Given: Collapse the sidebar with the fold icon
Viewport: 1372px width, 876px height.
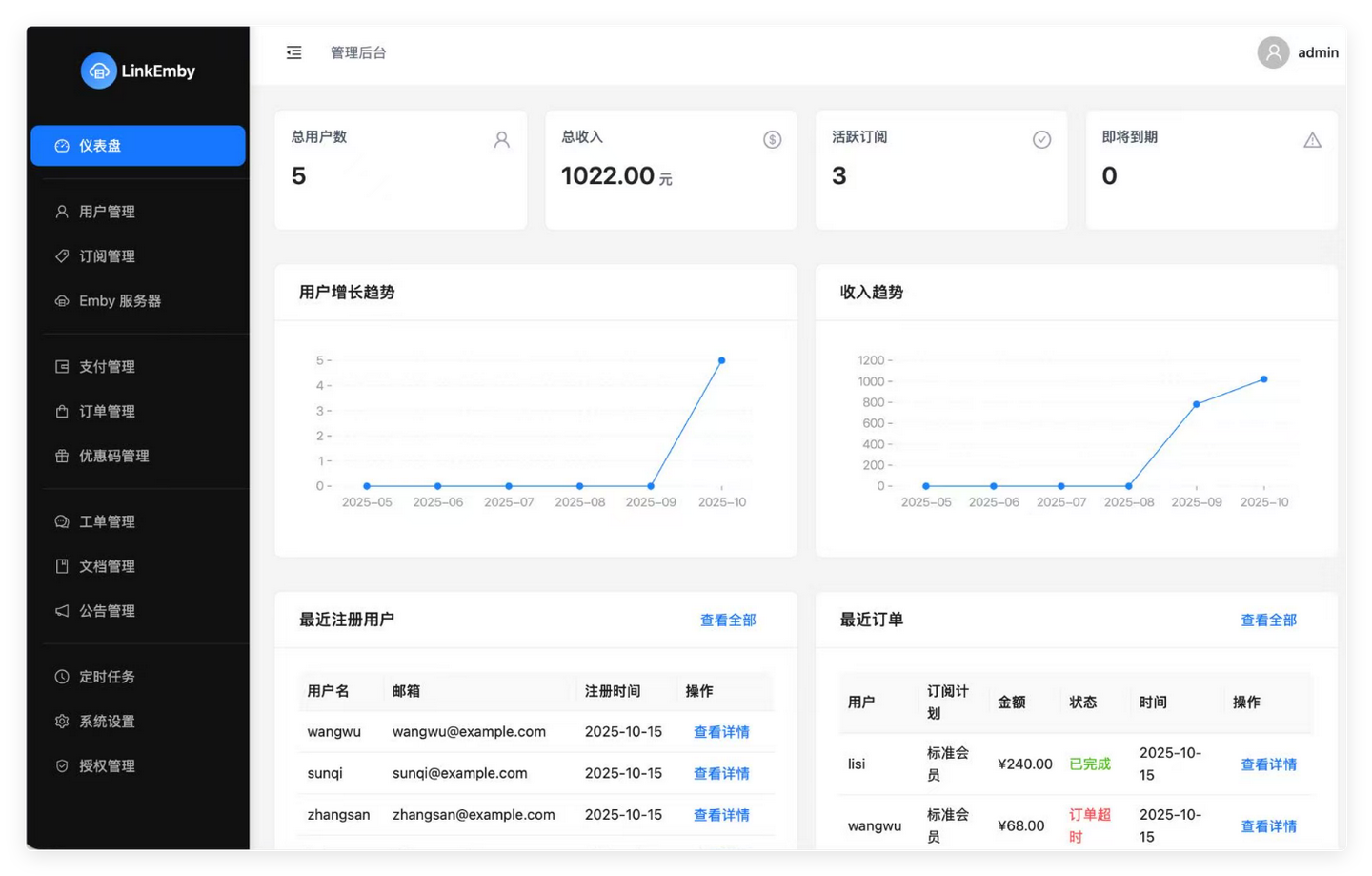Looking at the screenshot, I should point(294,52).
